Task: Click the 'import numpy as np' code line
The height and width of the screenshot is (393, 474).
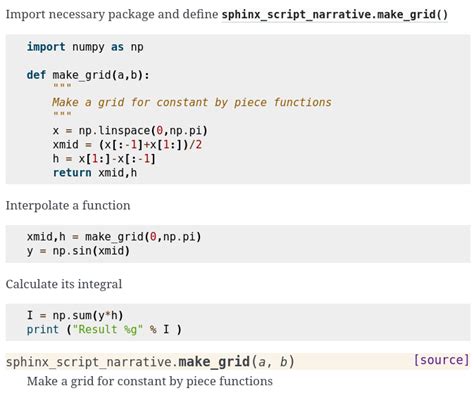Action: (x=85, y=47)
